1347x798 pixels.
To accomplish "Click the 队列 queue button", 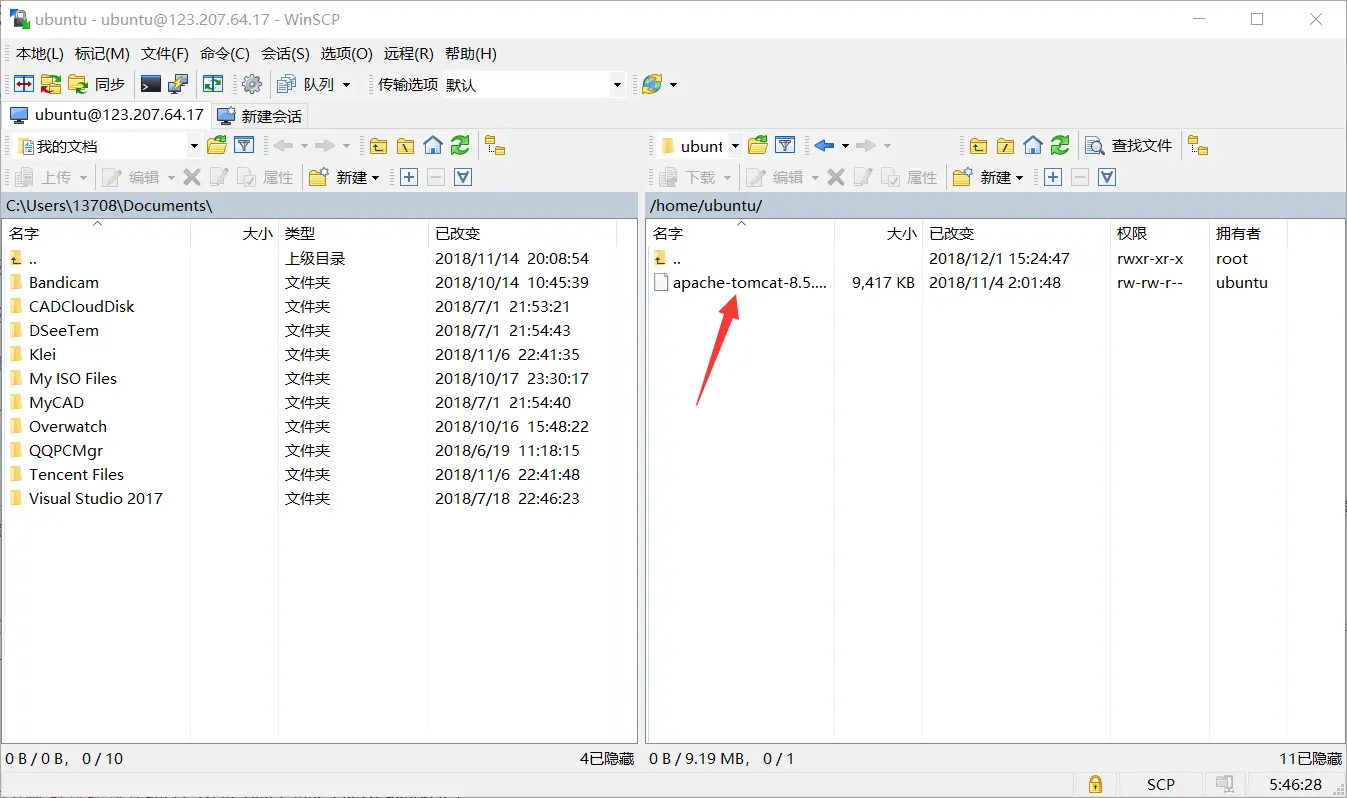I will 307,85.
